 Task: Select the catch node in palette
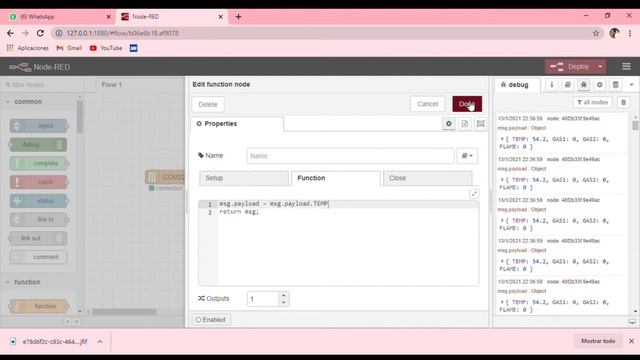pos(39,182)
